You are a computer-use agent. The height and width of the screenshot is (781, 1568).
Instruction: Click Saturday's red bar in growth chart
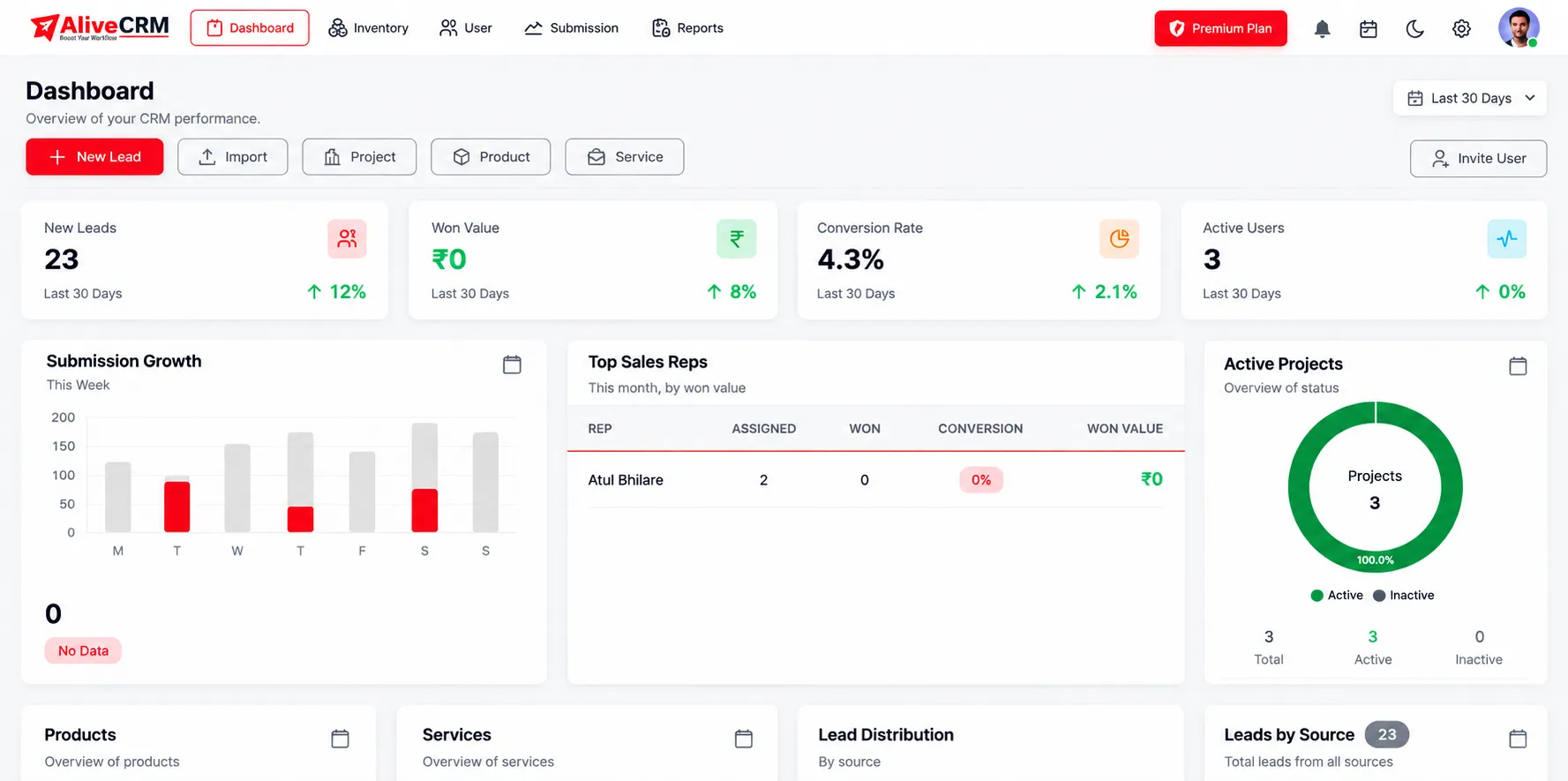coord(424,510)
